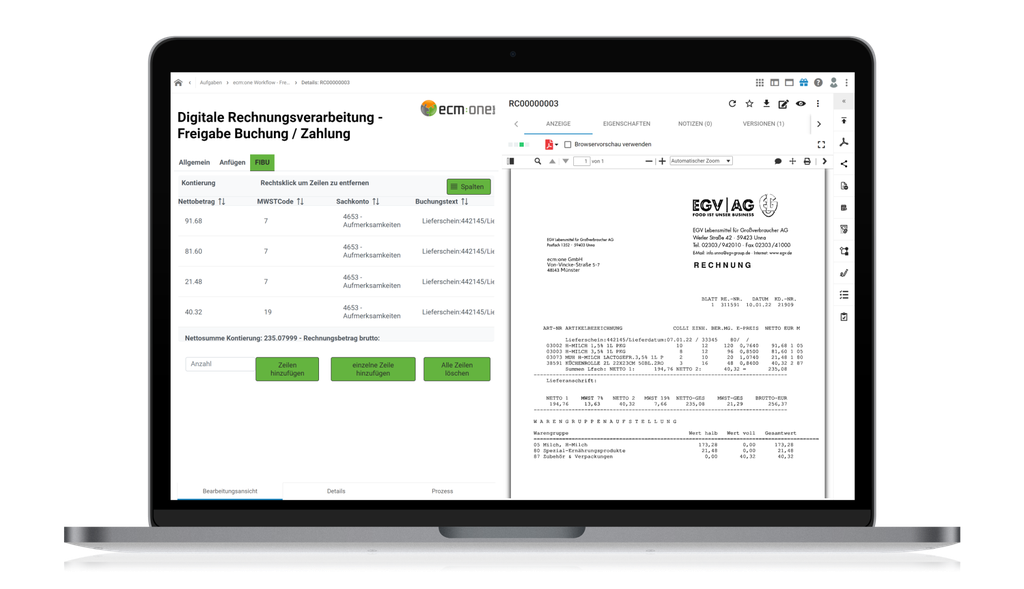Screen dimensions: 1024x589
Task: Download the document RC00000003
Action: (x=766, y=104)
